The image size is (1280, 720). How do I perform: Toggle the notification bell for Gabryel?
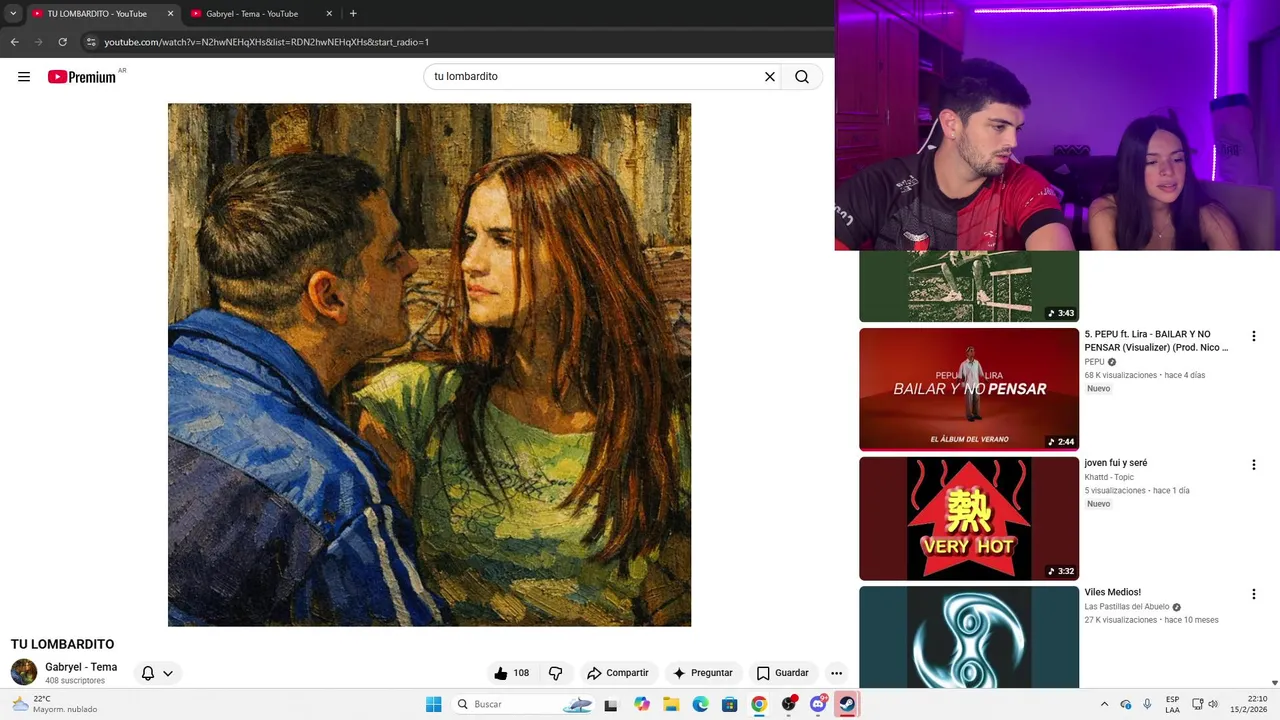(148, 673)
